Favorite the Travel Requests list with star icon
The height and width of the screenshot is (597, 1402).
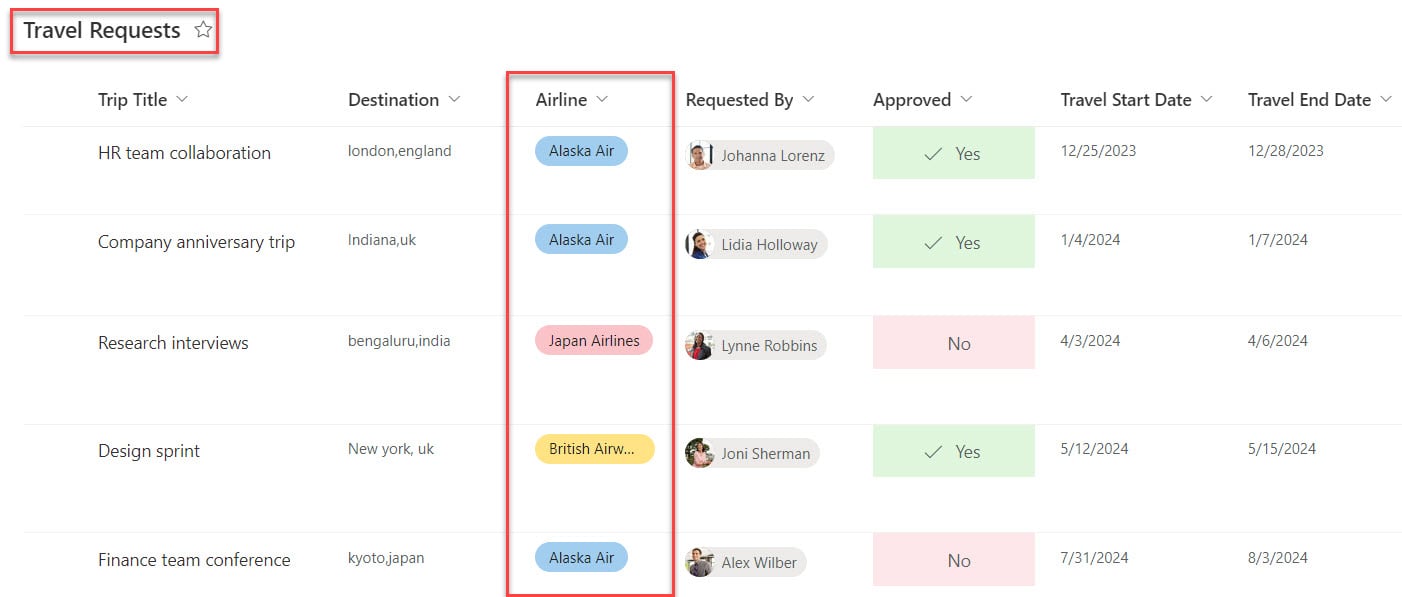pyautogui.click(x=203, y=30)
